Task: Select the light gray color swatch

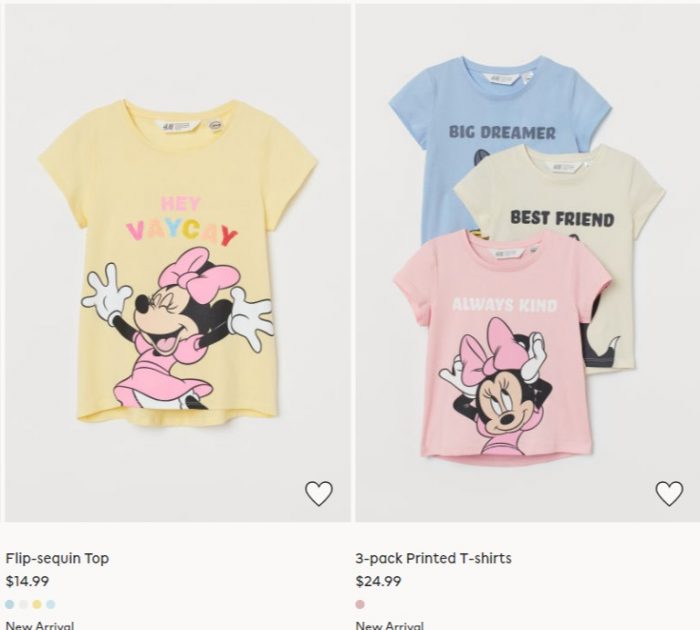Action: coord(23,605)
